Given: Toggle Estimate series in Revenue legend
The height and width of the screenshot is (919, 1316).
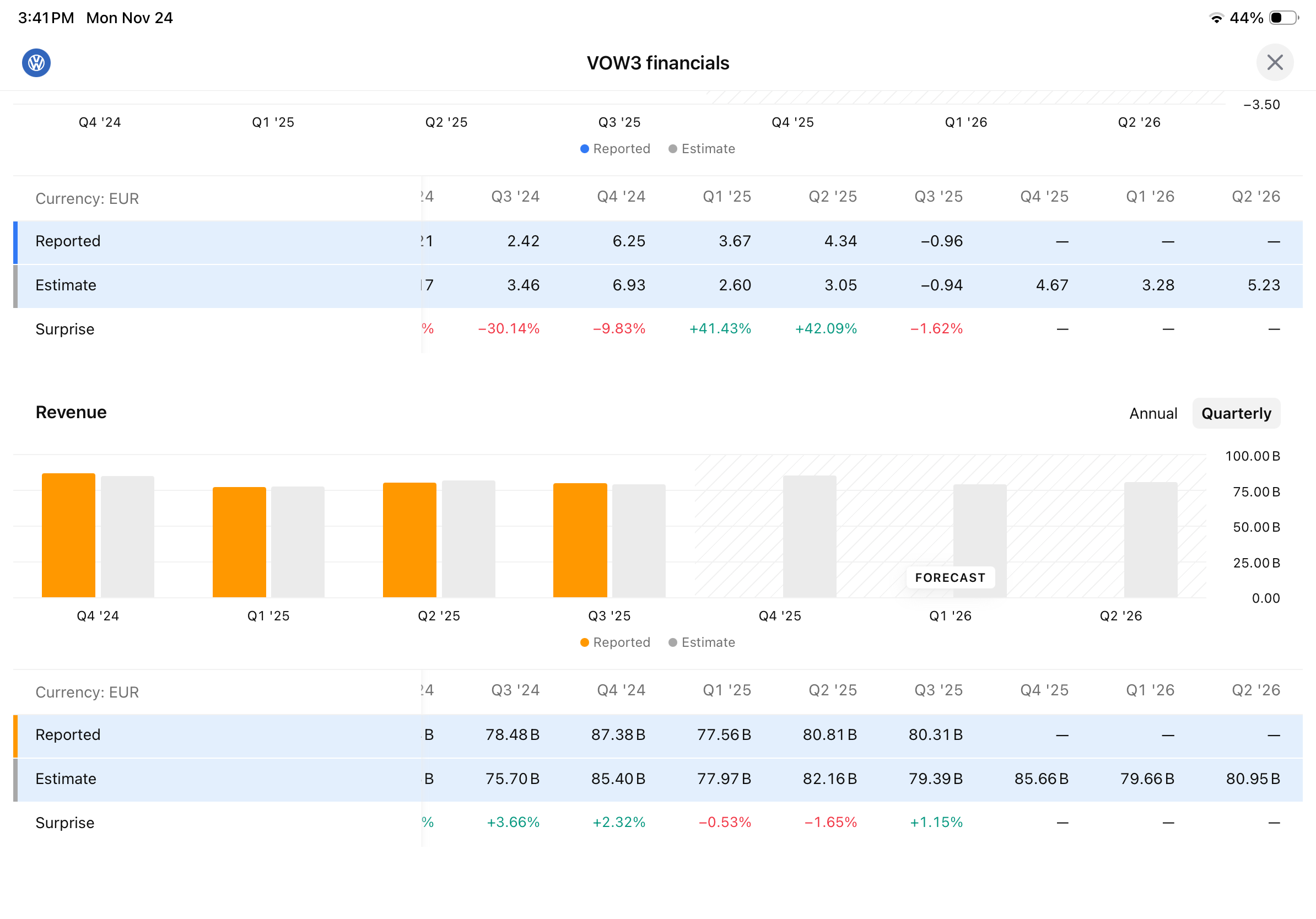Looking at the screenshot, I should click(x=702, y=642).
